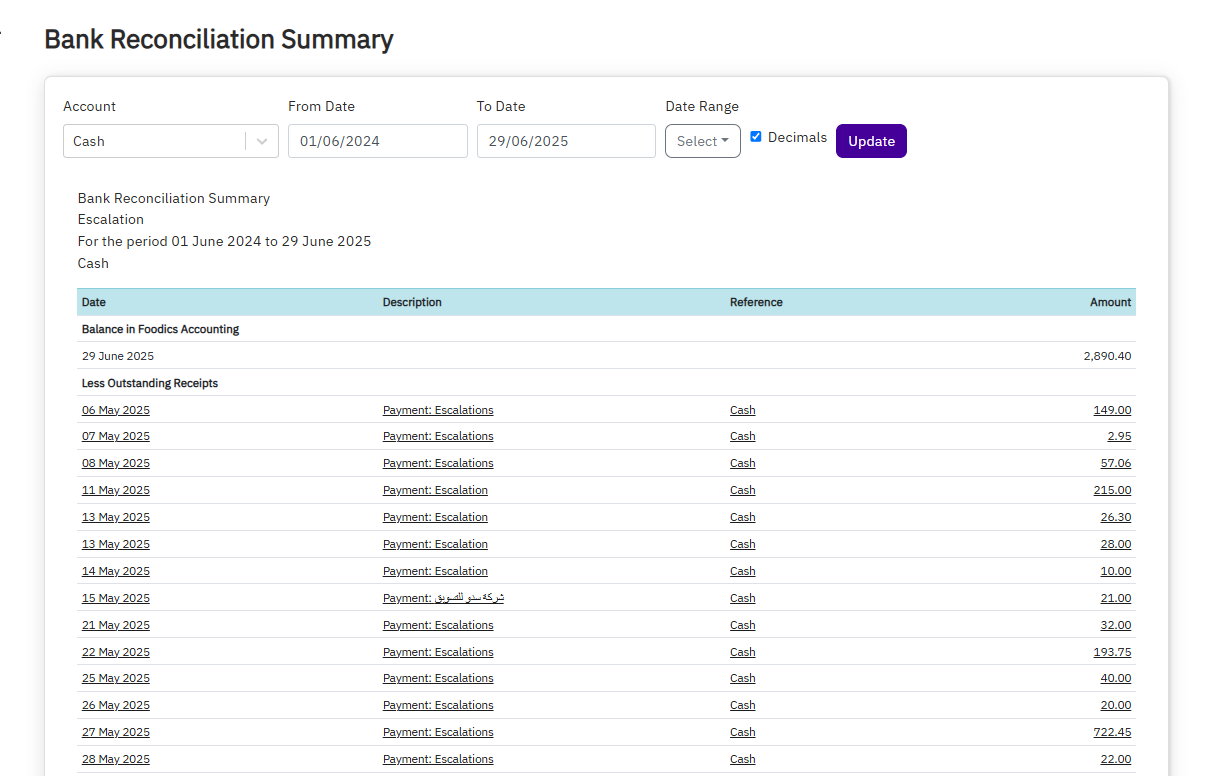This screenshot has height=776, width=1225.
Task: Open the Date Range Select dropdown
Action: [702, 140]
